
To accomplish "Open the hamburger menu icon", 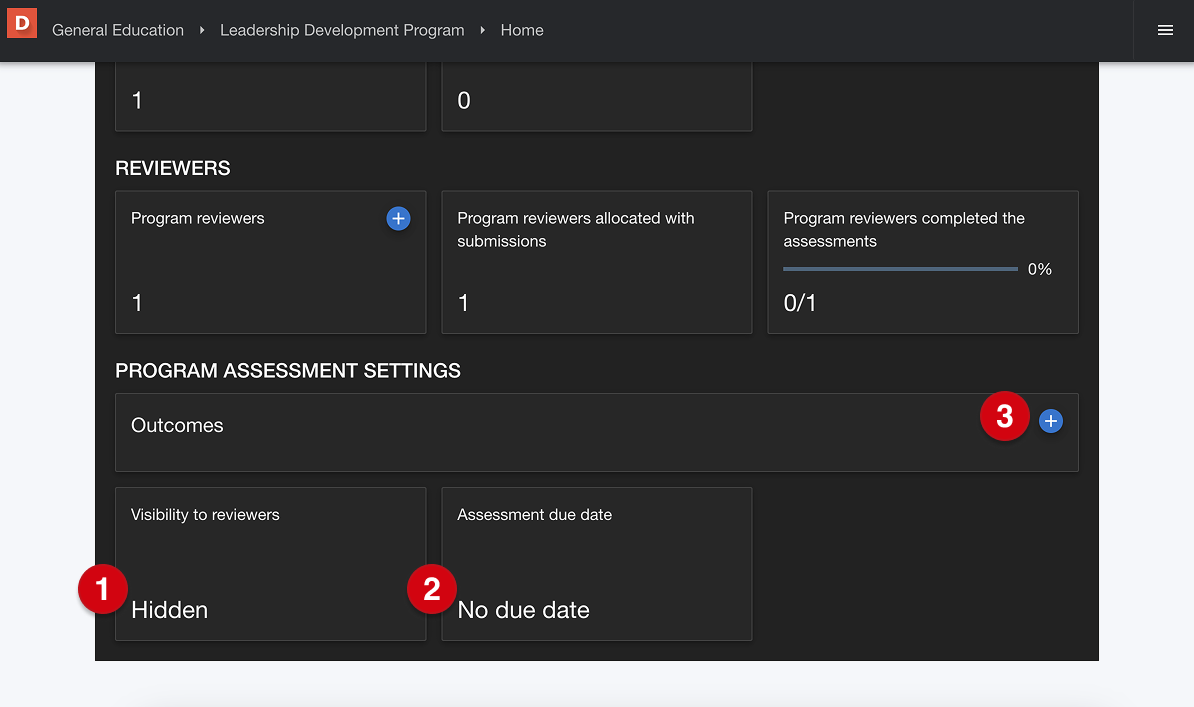I will [1164, 30].
